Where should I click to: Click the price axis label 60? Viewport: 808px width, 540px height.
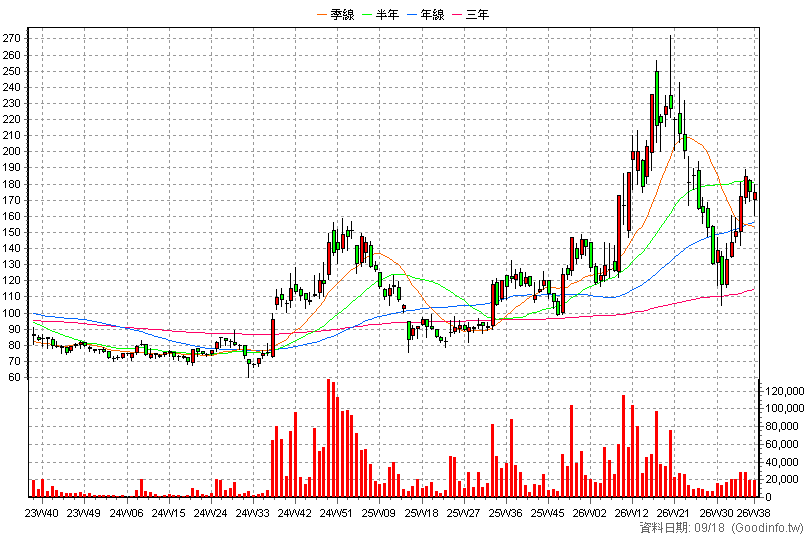[x=14, y=377]
